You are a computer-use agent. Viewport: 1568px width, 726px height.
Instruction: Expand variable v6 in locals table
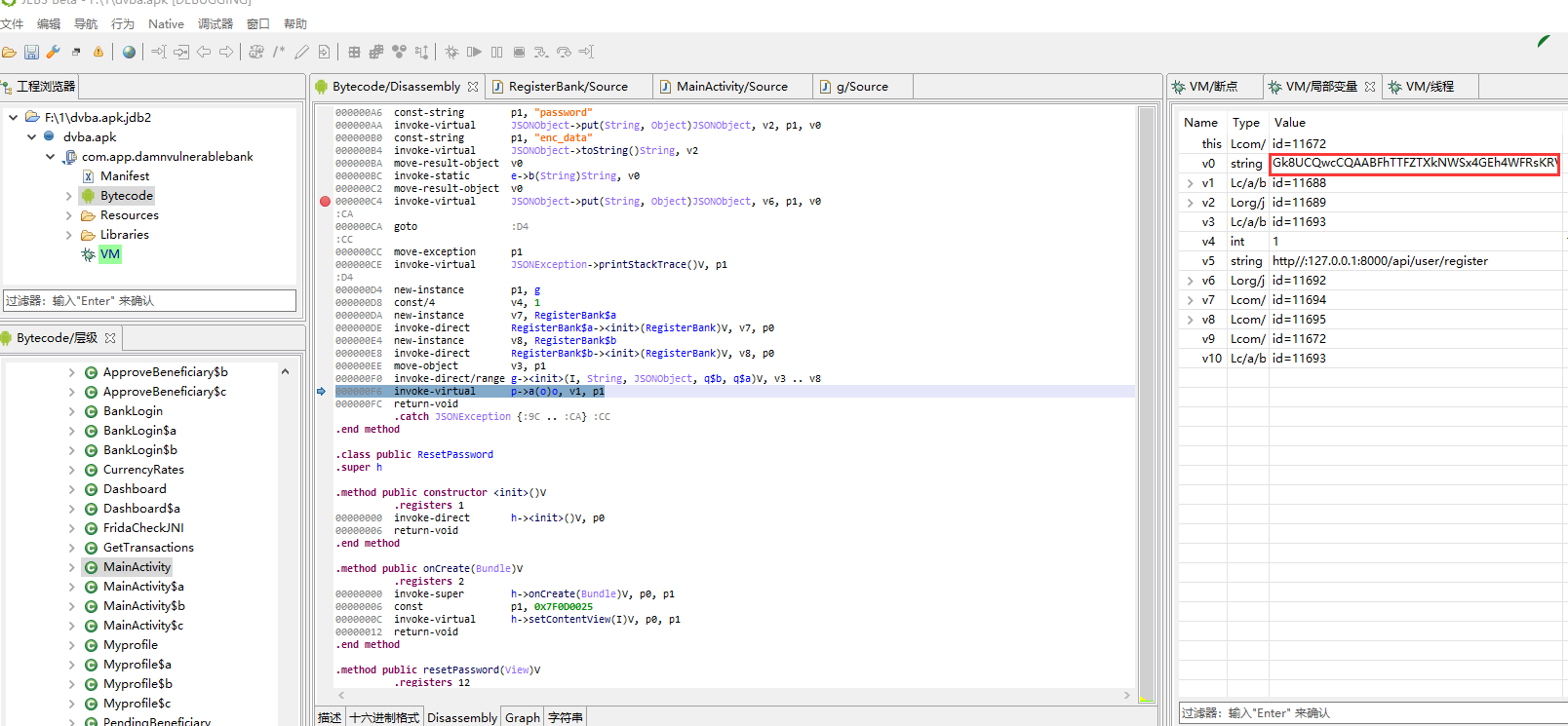1190,281
